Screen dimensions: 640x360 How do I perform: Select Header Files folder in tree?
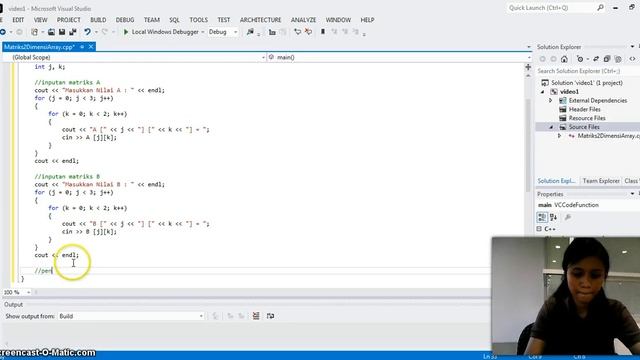[x=584, y=109]
